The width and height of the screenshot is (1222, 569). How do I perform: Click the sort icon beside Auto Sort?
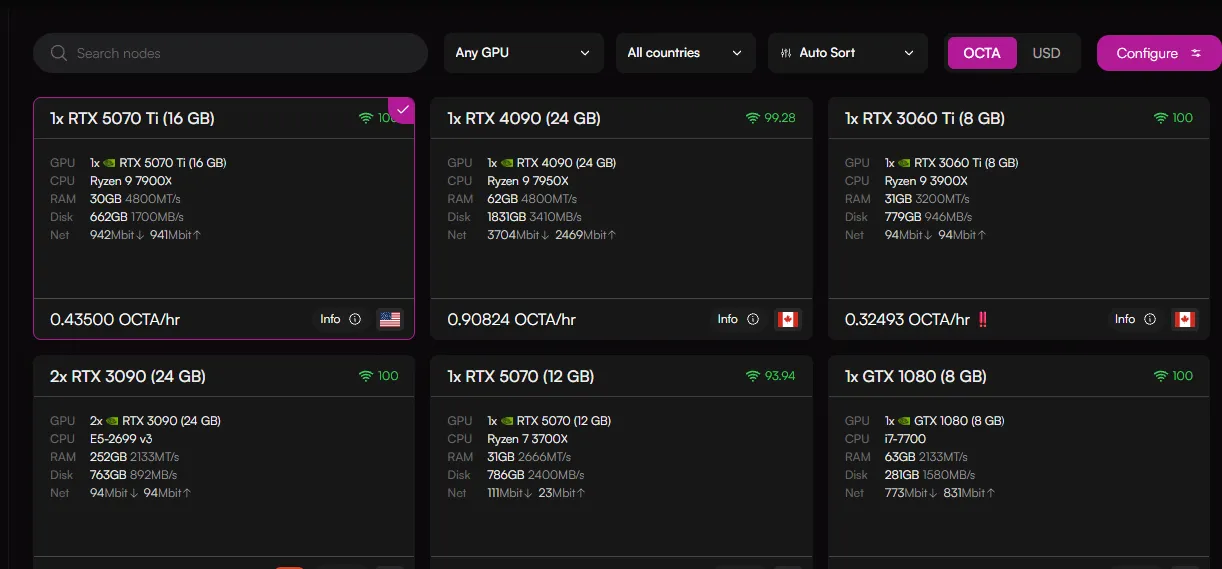coord(786,53)
